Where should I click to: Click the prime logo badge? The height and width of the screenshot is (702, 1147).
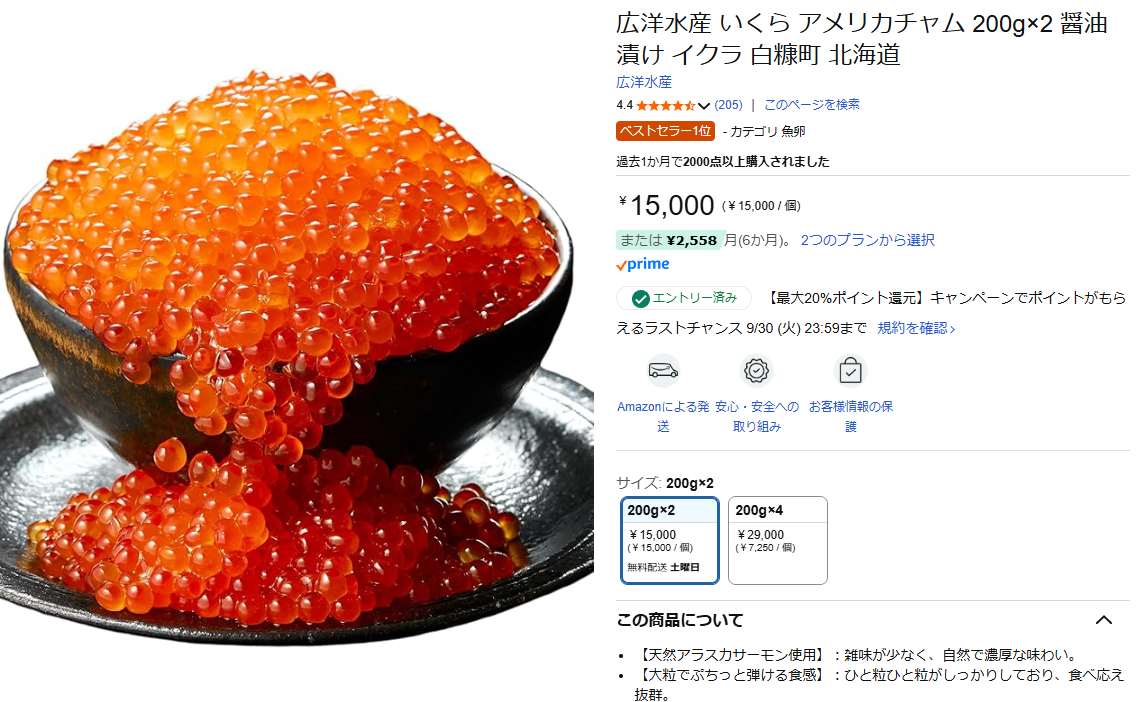(x=643, y=264)
